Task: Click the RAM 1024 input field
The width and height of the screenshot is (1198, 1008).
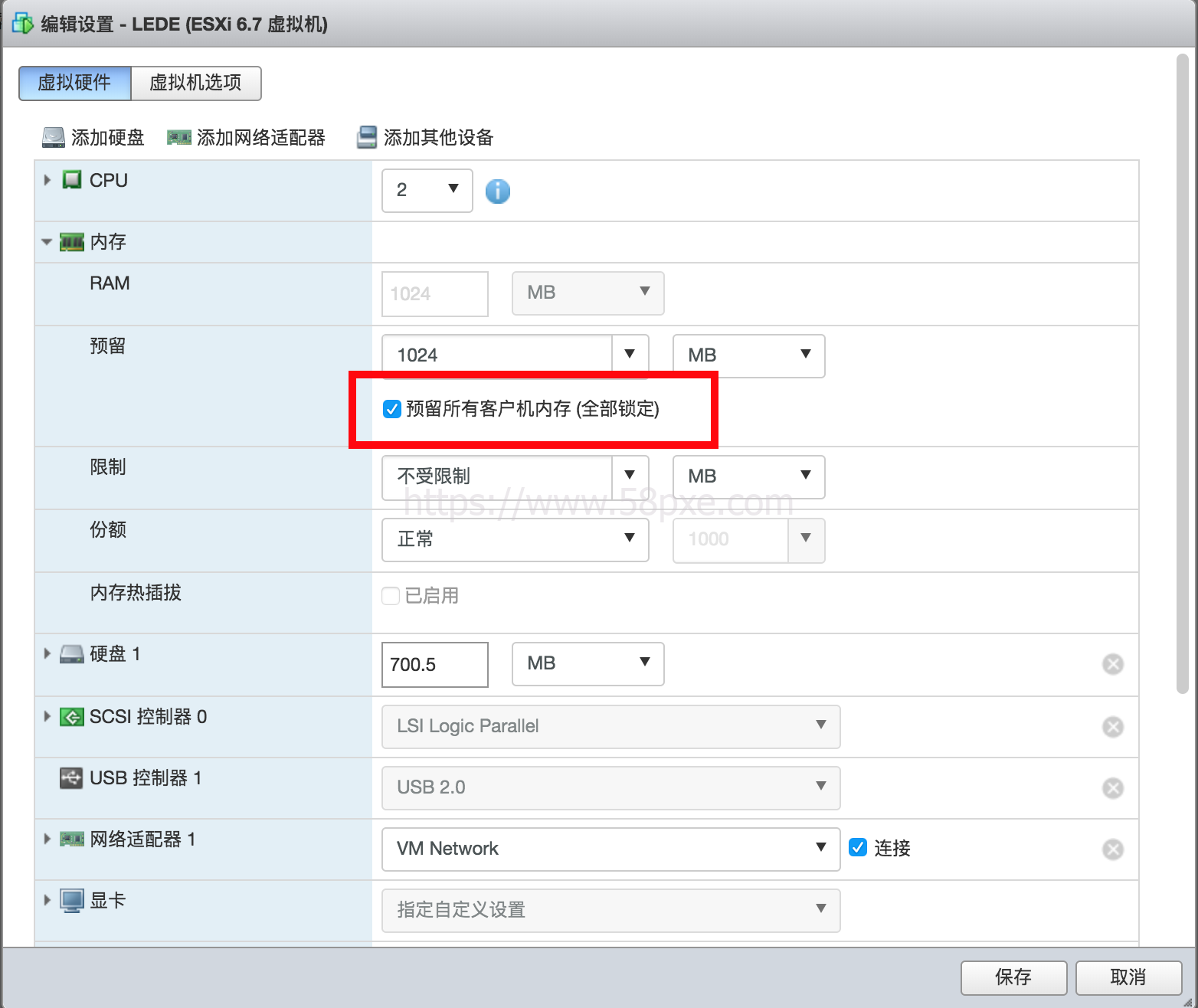Action: click(435, 294)
